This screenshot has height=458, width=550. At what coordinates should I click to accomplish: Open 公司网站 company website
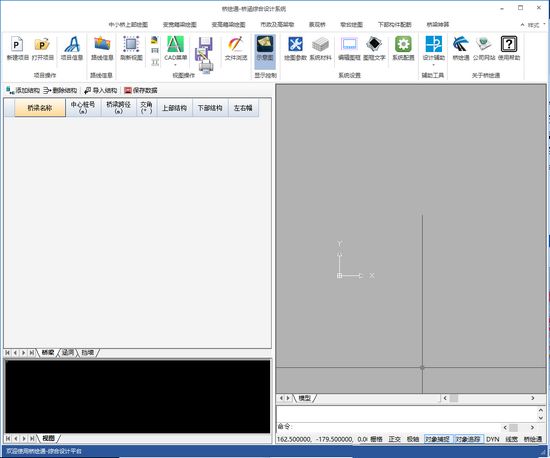point(484,48)
